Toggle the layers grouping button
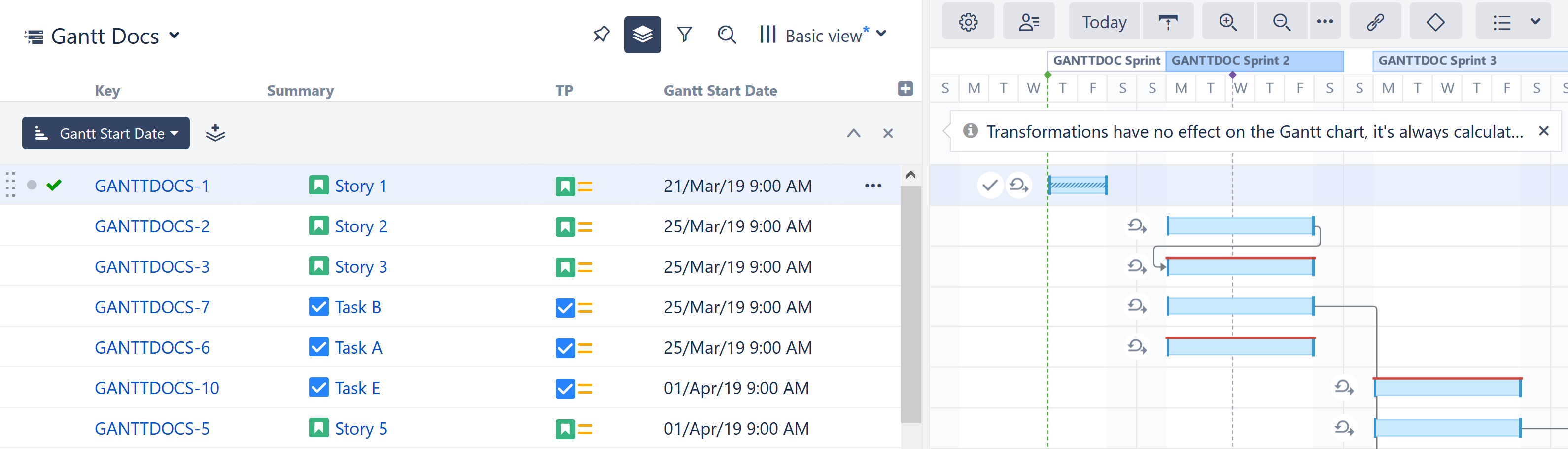This screenshot has height=449, width=1568. pos(643,35)
